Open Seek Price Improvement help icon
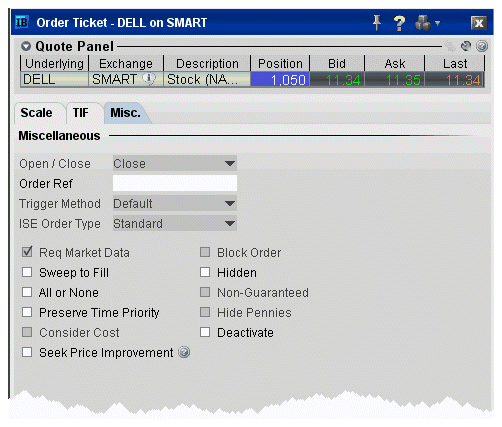Viewport: 502px width, 427px height. (x=184, y=352)
